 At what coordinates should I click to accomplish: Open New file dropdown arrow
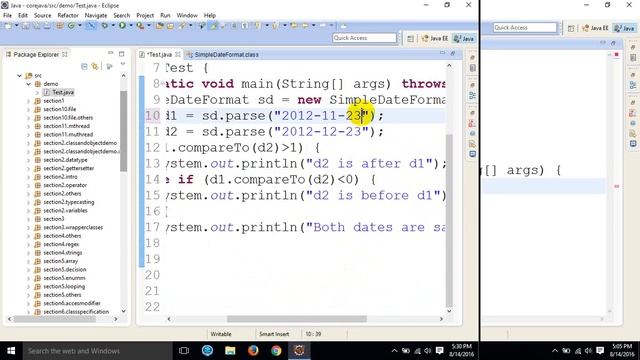tap(17, 25)
